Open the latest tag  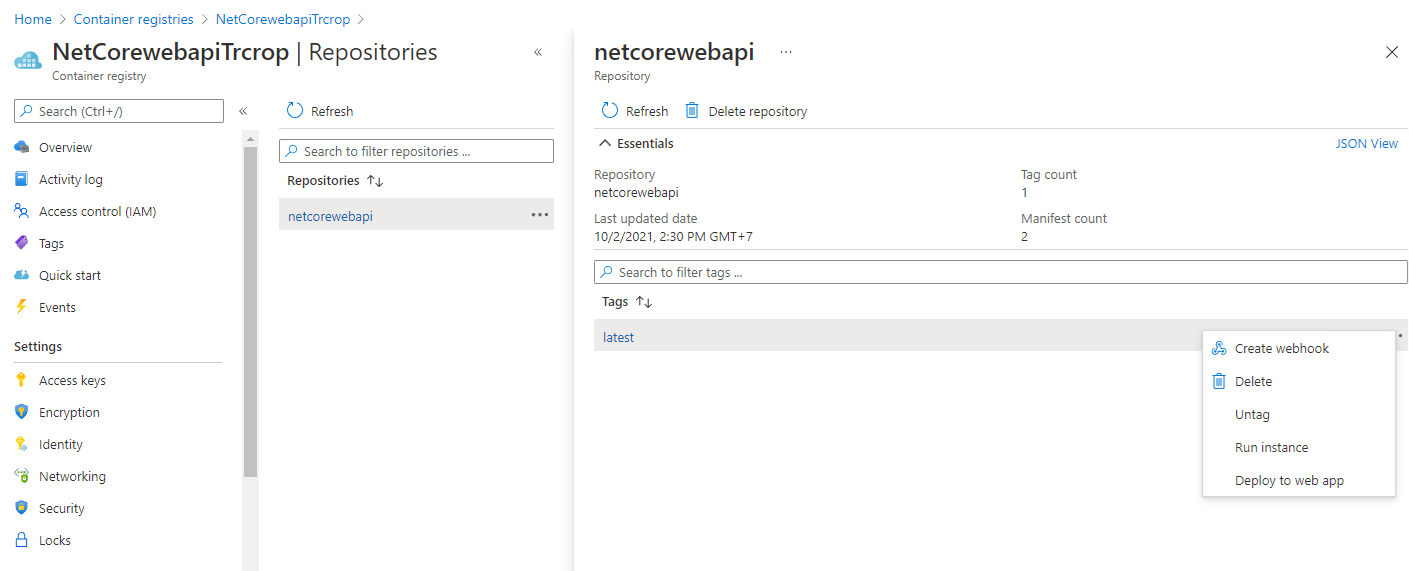click(x=619, y=337)
